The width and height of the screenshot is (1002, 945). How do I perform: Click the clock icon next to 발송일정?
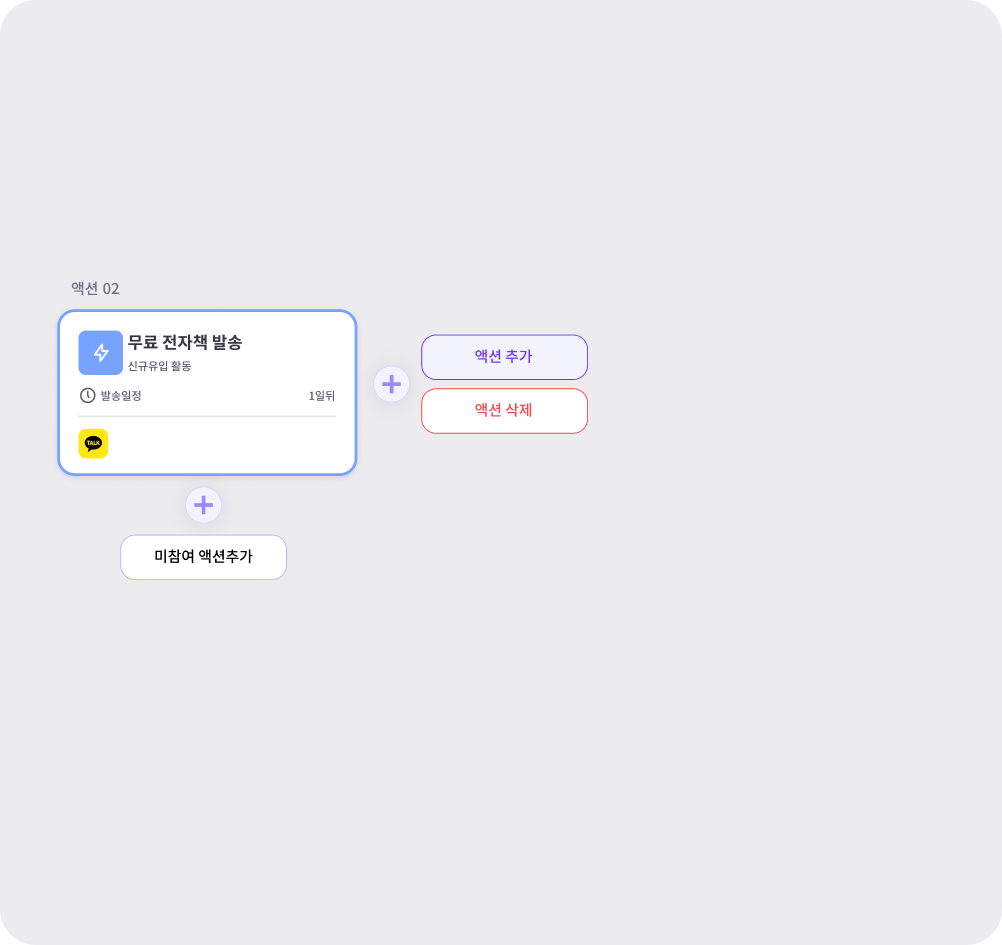coord(86,395)
